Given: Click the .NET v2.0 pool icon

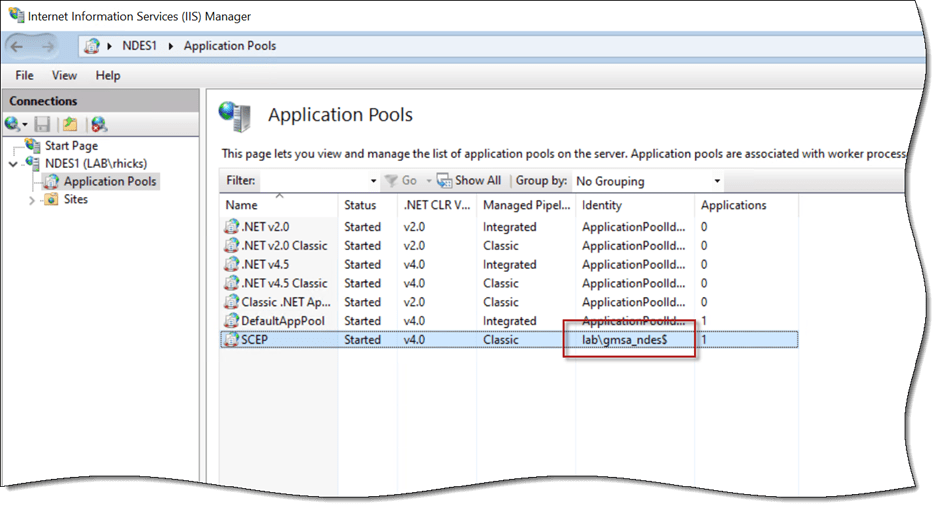Looking at the screenshot, I should pyautogui.click(x=231, y=227).
